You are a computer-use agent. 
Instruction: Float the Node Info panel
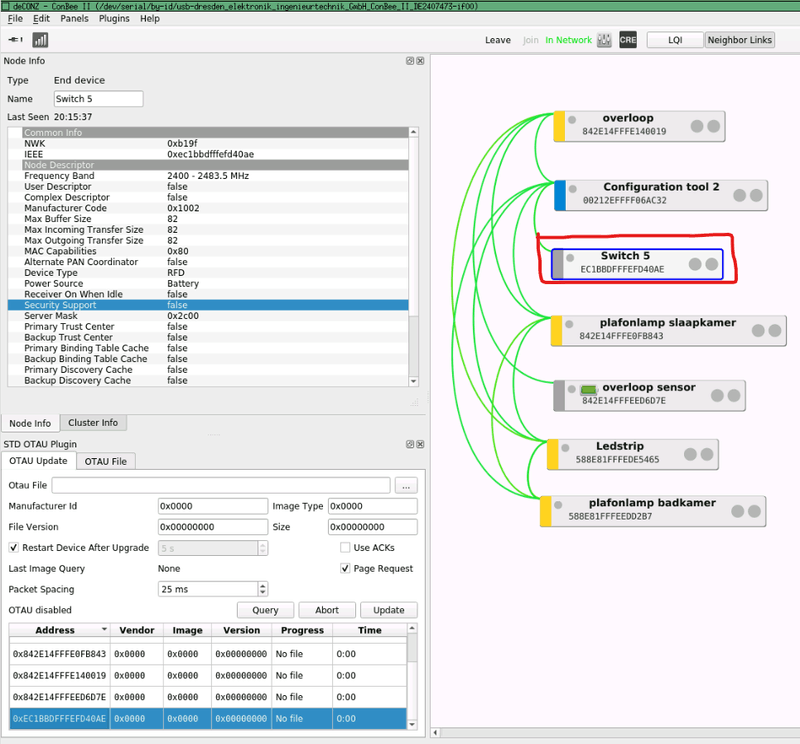point(410,61)
